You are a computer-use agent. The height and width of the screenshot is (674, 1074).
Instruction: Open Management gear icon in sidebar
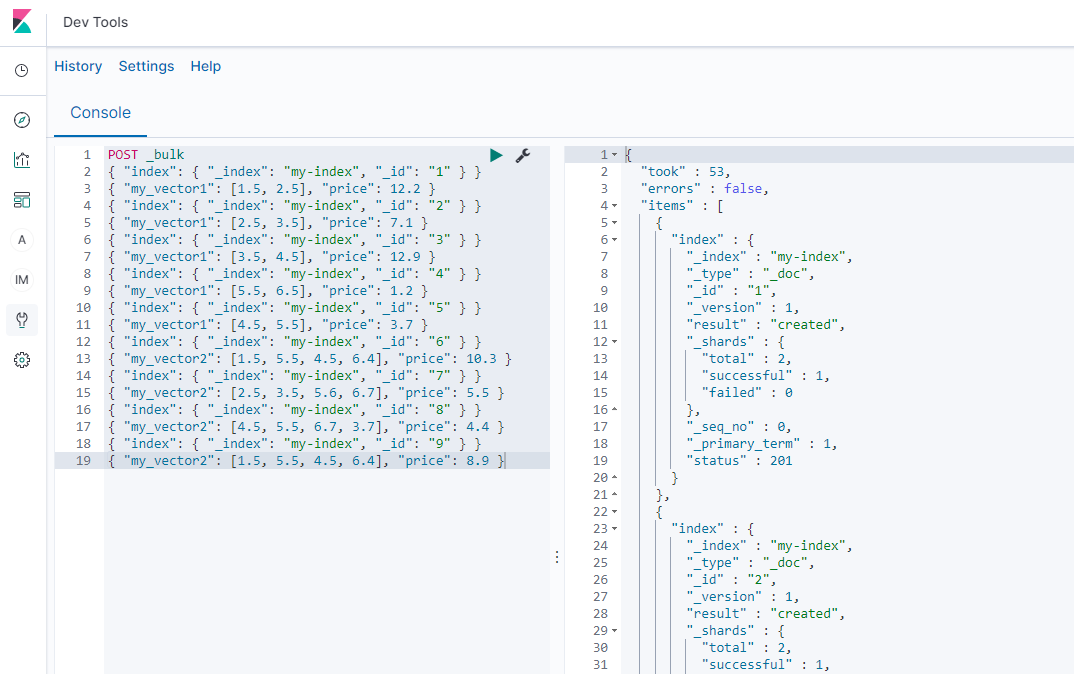coord(22,360)
